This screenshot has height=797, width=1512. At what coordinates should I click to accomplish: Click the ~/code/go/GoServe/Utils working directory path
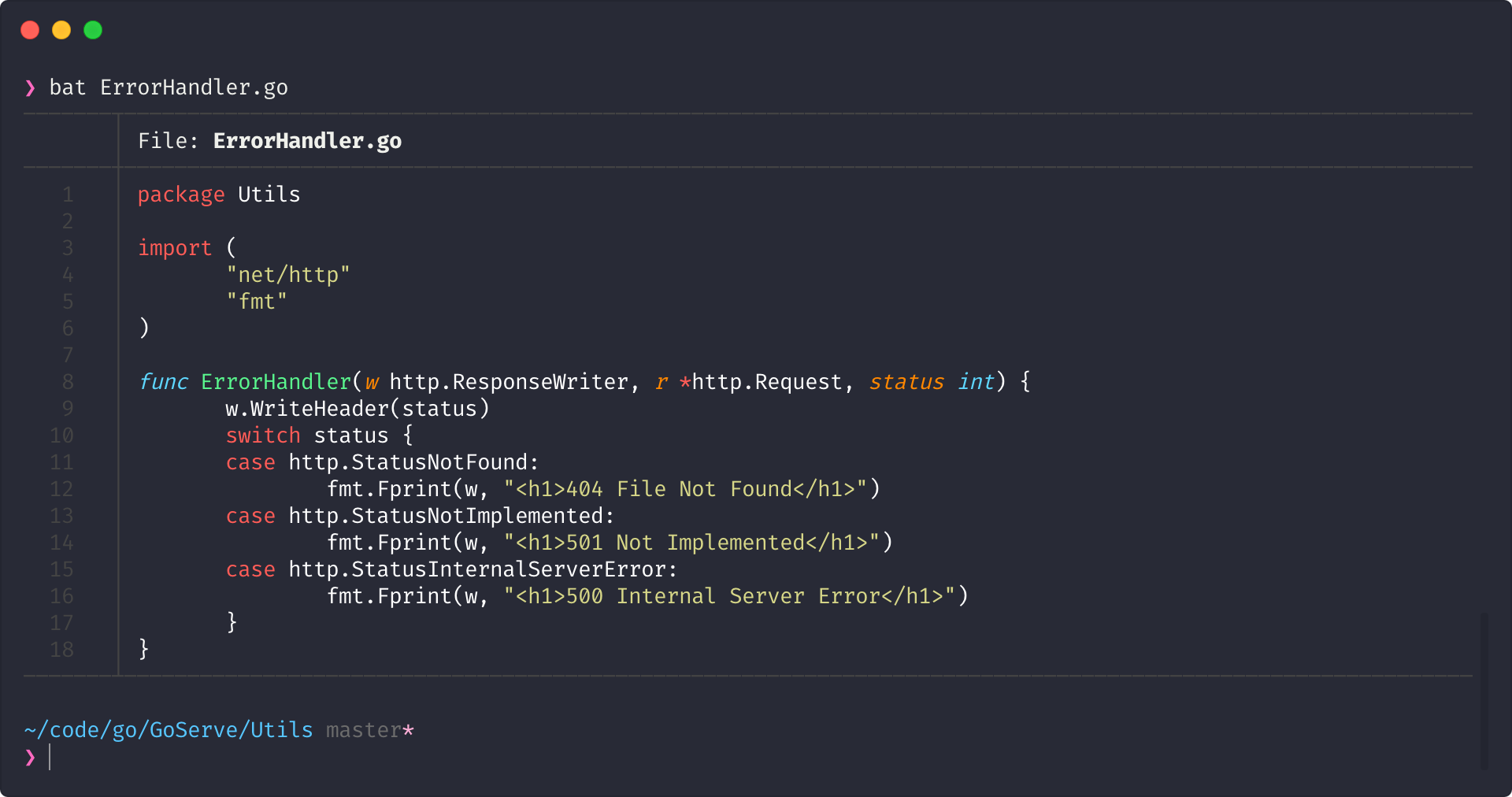point(169,730)
